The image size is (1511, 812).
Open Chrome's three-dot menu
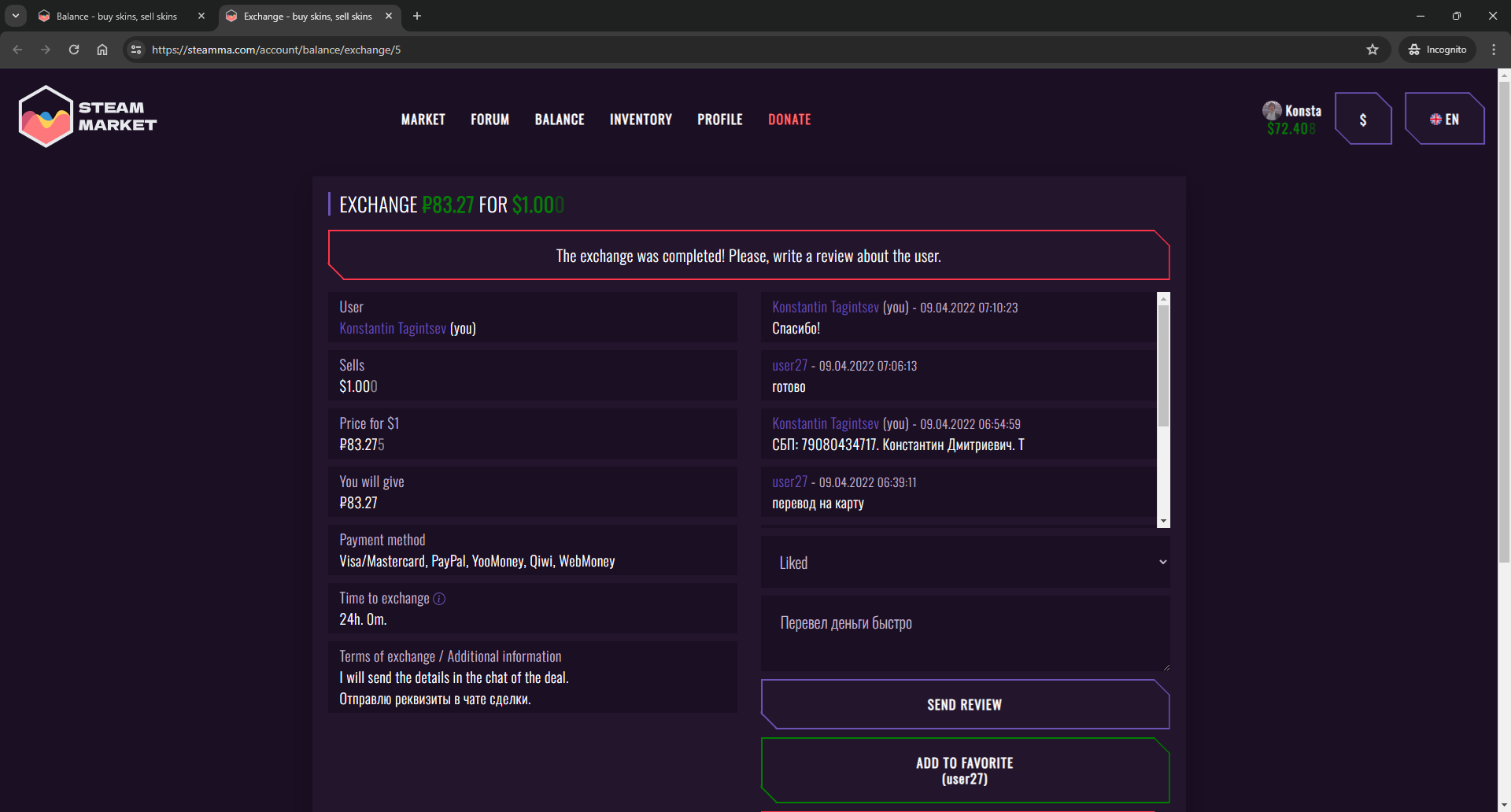pos(1494,50)
